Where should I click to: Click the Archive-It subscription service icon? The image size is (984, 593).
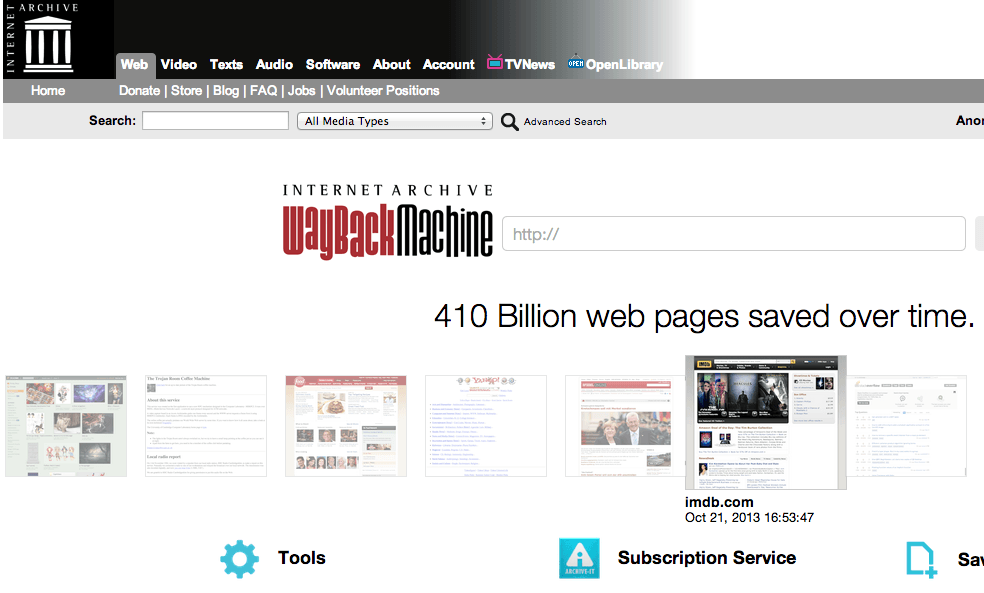pyautogui.click(x=579, y=558)
